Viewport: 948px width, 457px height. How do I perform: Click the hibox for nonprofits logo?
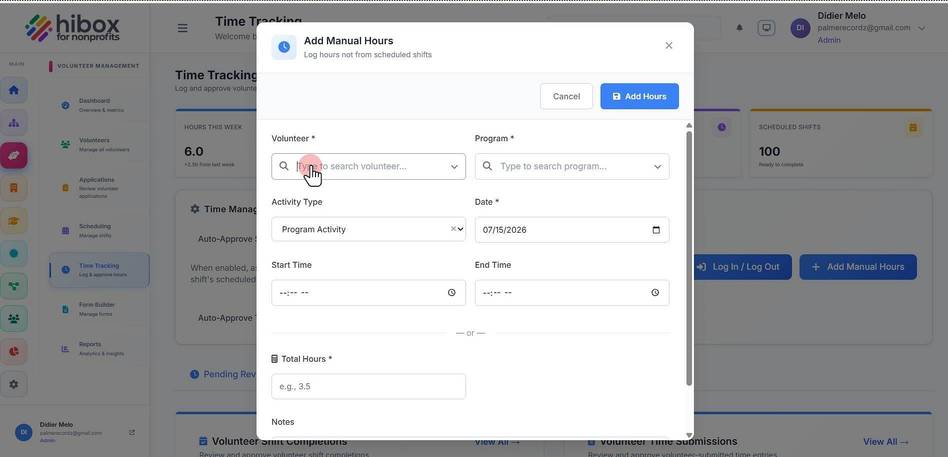73,28
